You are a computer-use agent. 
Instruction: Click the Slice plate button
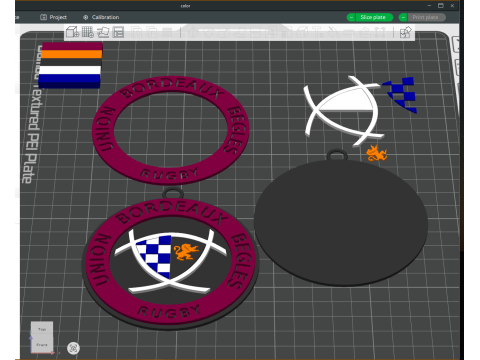373,17
